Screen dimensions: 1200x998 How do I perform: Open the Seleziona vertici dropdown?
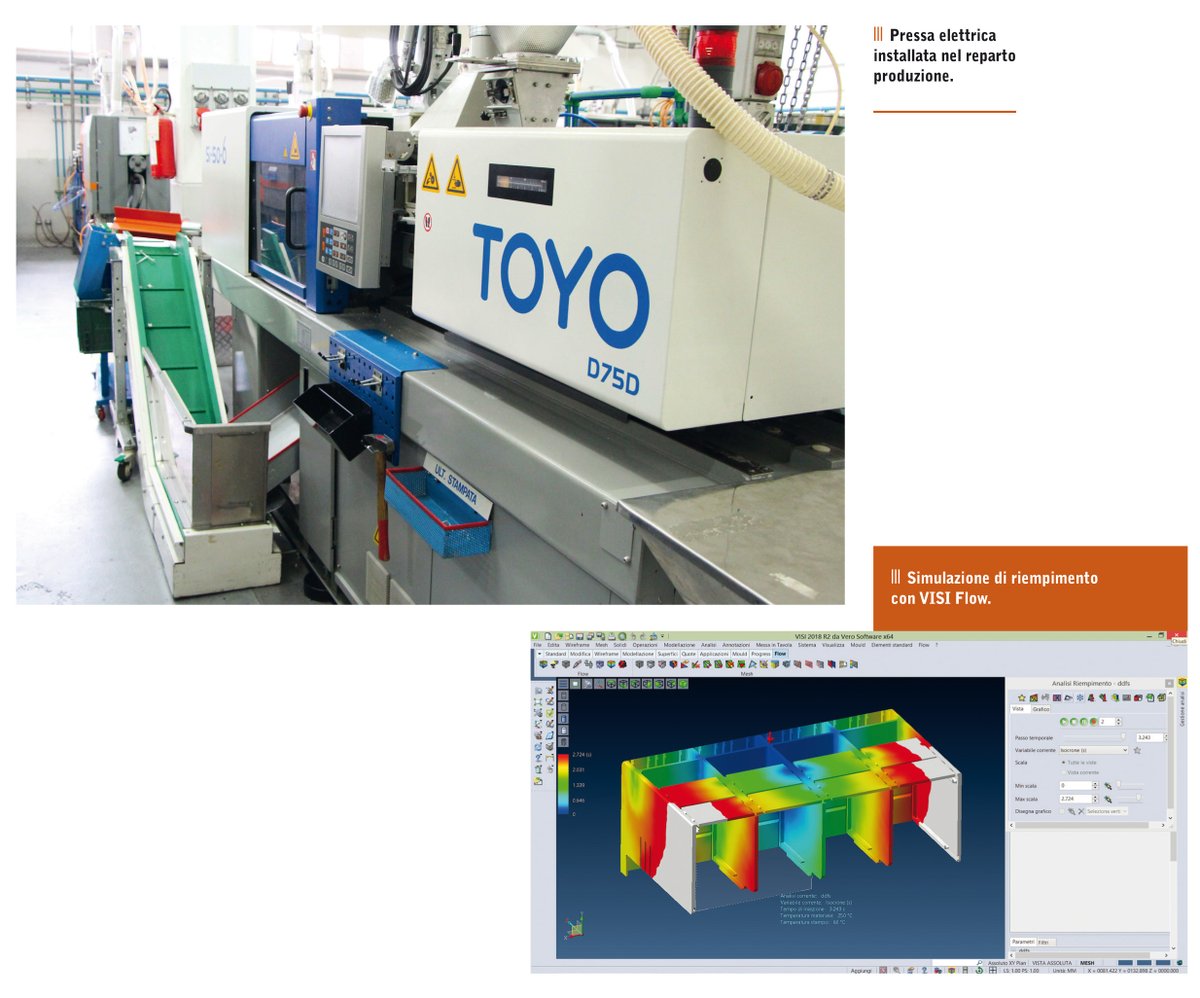(1107, 811)
